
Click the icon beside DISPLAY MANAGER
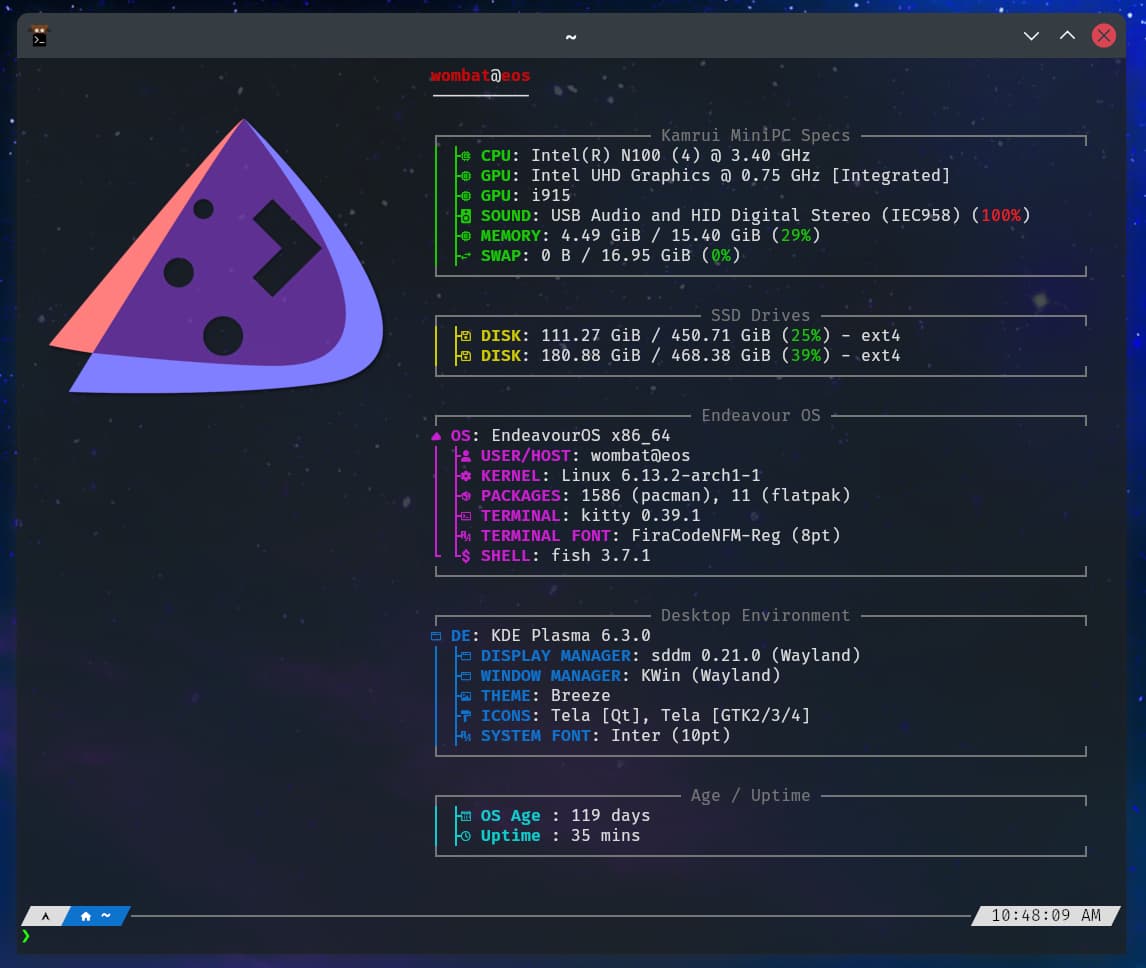tap(466, 656)
